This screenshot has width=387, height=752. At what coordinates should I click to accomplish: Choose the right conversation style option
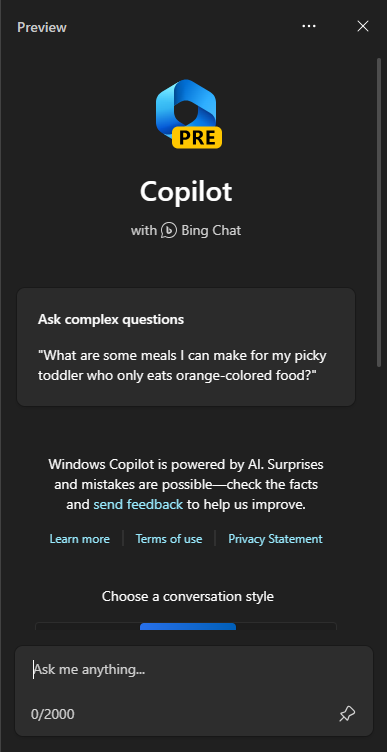point(286,626)
